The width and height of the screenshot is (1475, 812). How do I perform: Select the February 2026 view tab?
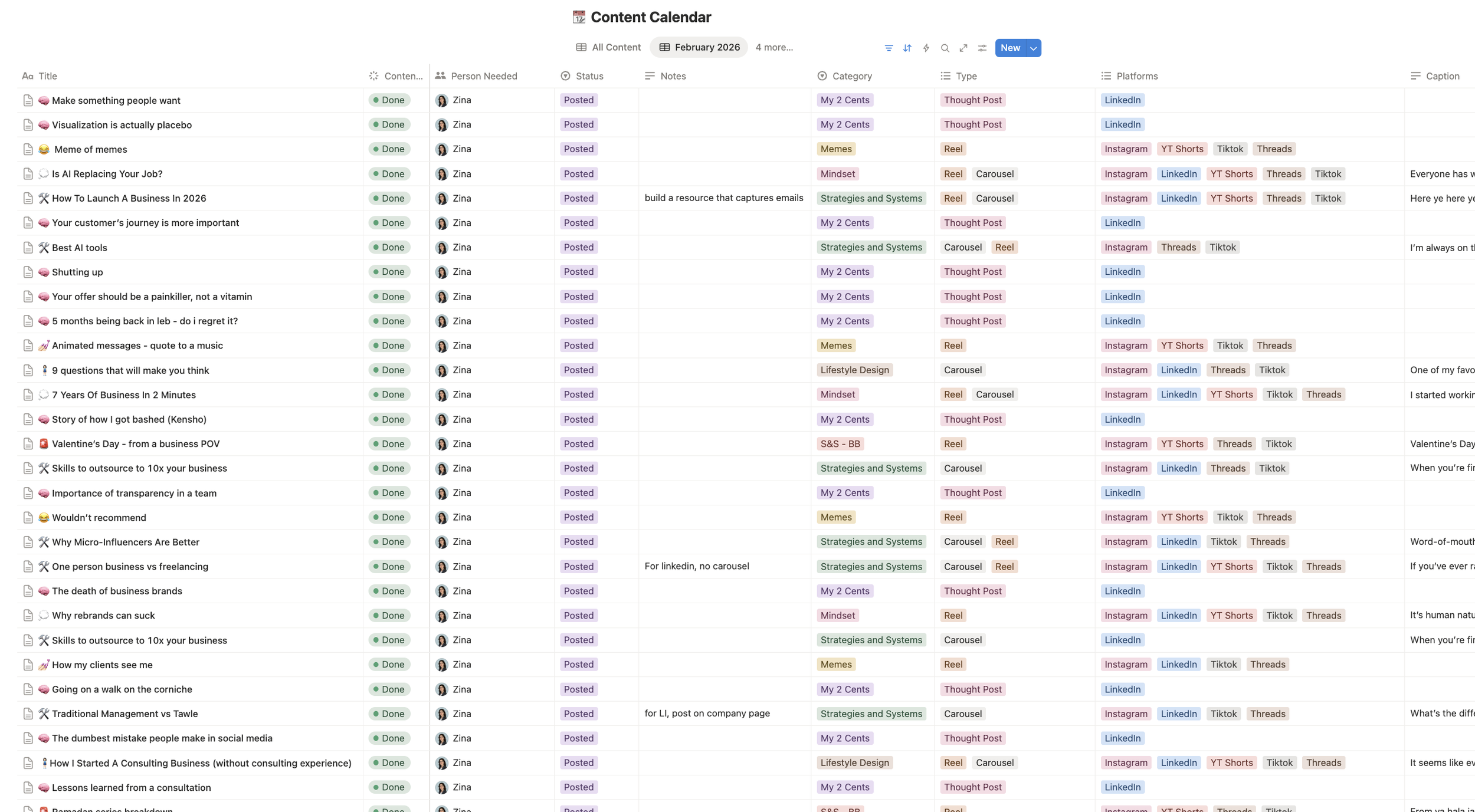(x=699, y=47)
